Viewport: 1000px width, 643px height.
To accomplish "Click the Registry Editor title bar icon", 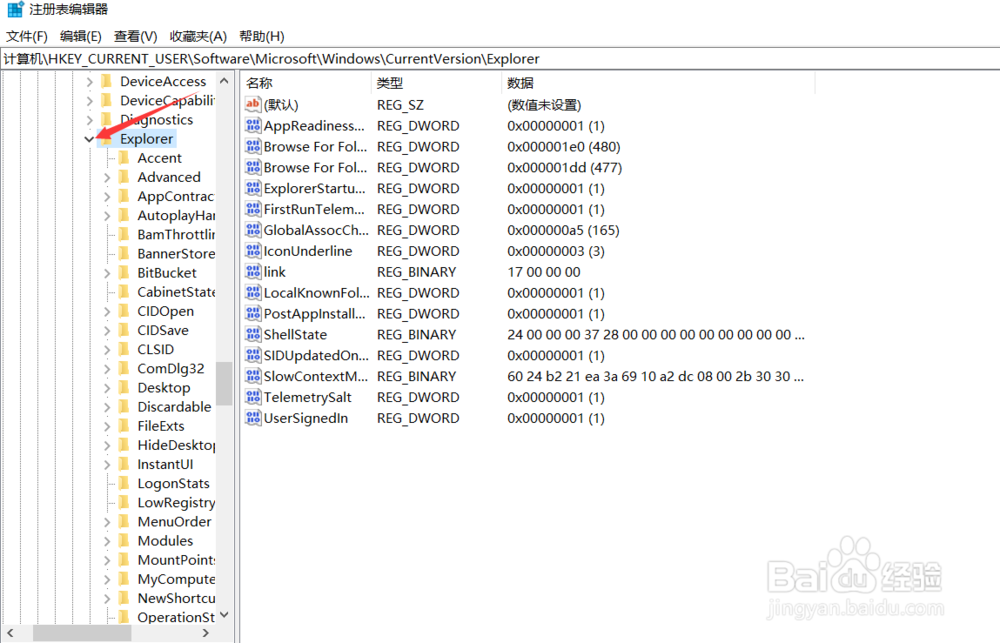I will point(15,10).
